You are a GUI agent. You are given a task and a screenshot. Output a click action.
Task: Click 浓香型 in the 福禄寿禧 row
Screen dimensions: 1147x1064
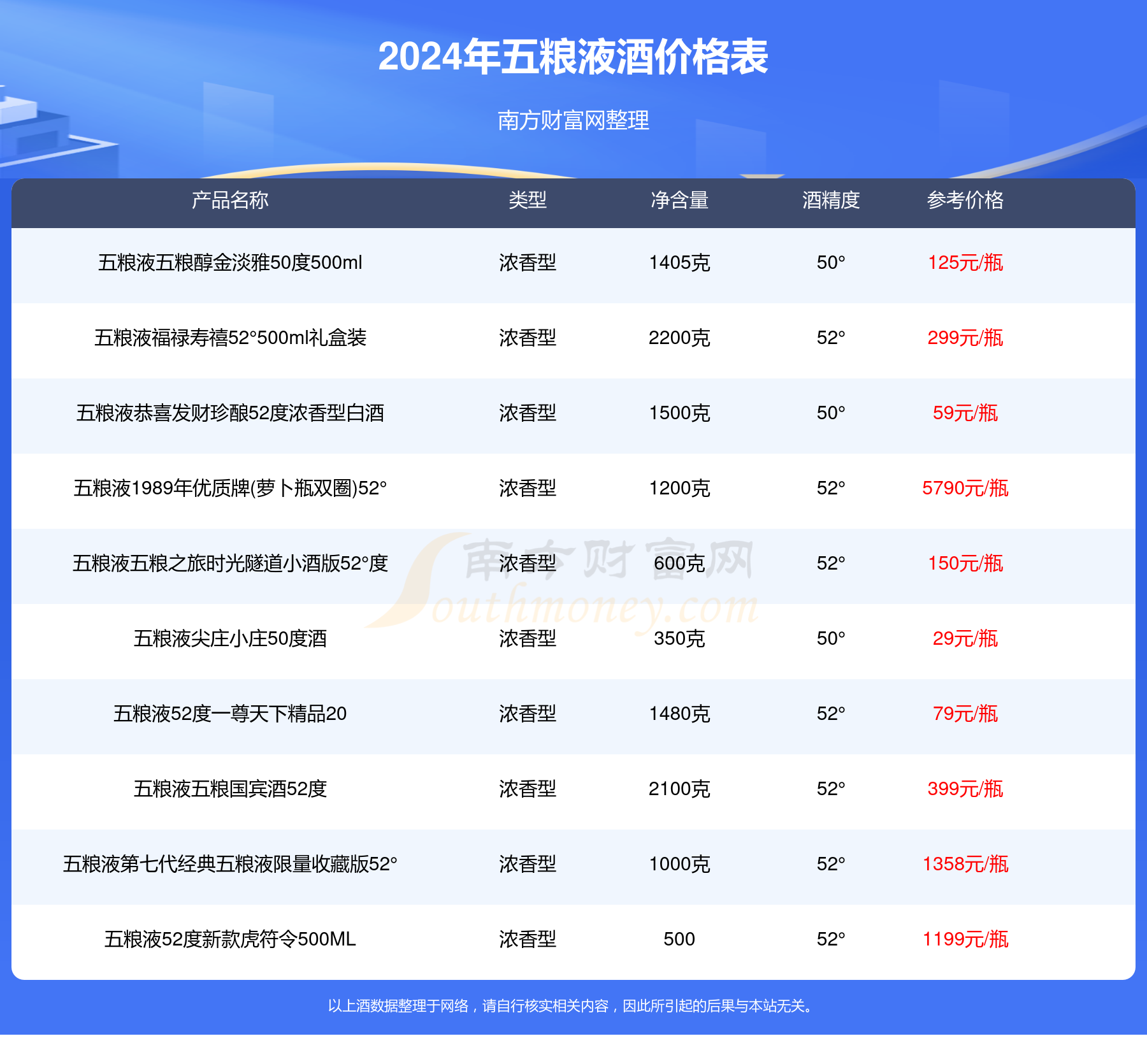tap(528, 338)
